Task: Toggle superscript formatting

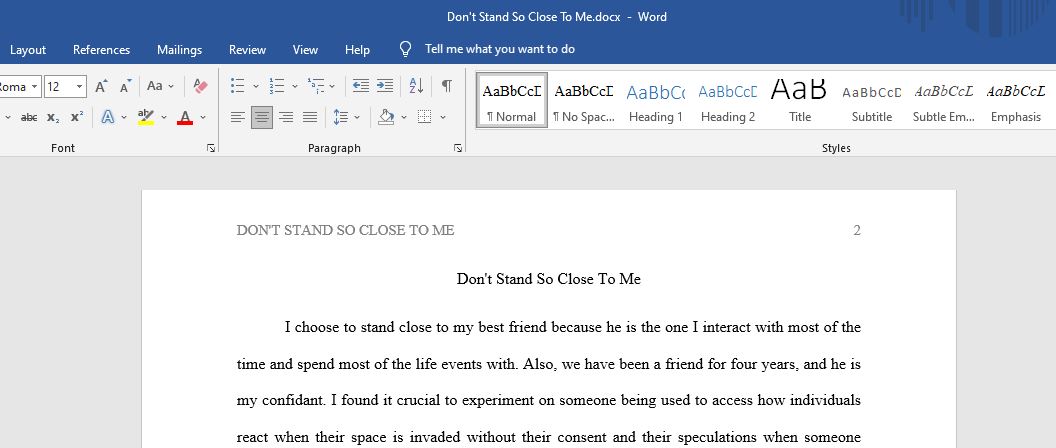Action: 77,117
